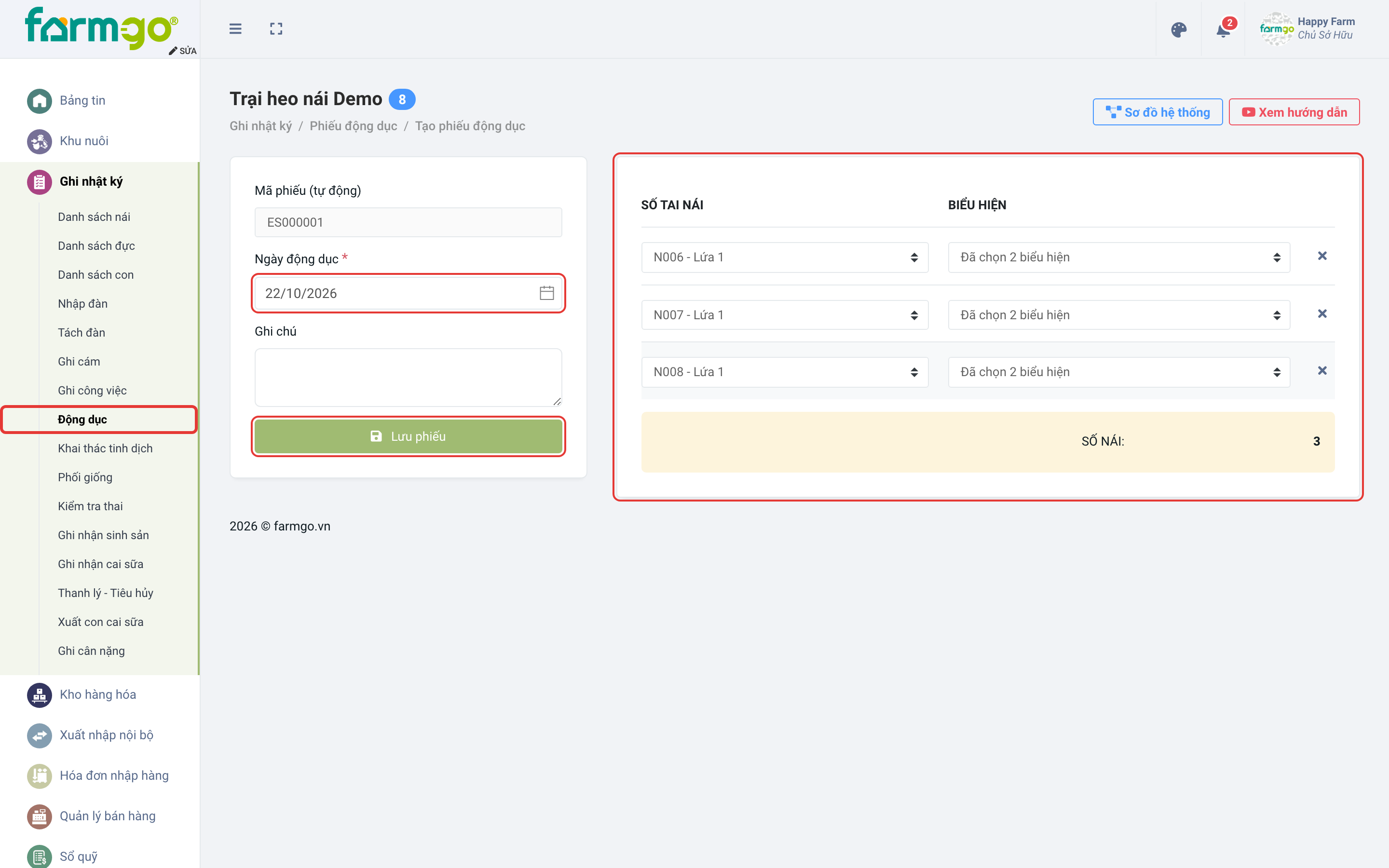Click the Ngày động dục date field
1389x868 pixels.
408,293
